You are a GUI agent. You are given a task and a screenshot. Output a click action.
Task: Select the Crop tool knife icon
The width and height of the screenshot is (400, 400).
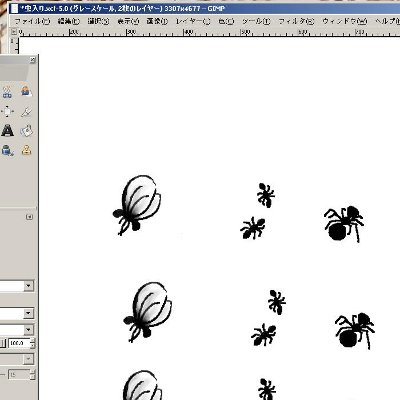26,112
